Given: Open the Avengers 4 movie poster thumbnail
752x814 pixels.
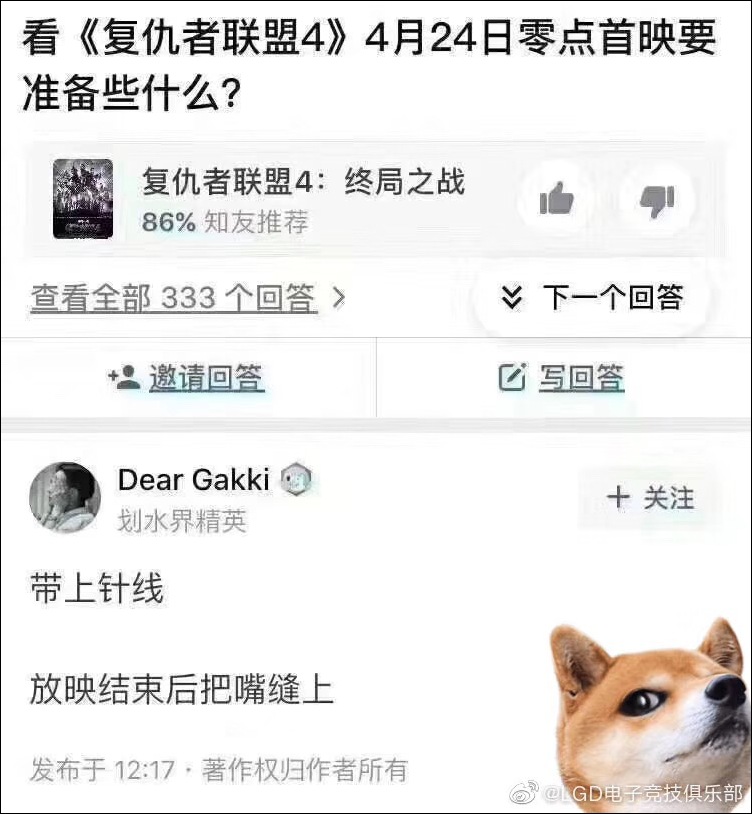Looking at the screenshot, I should click(83, 198).
